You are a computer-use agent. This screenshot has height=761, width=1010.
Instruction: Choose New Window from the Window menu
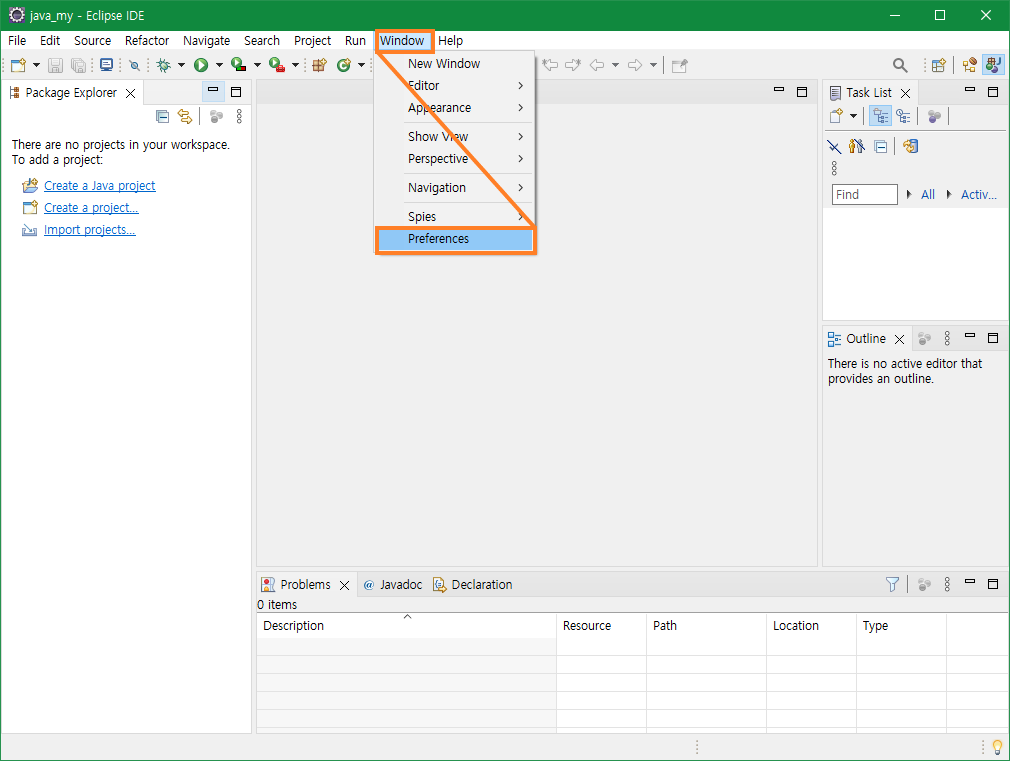tap(455, 64)
